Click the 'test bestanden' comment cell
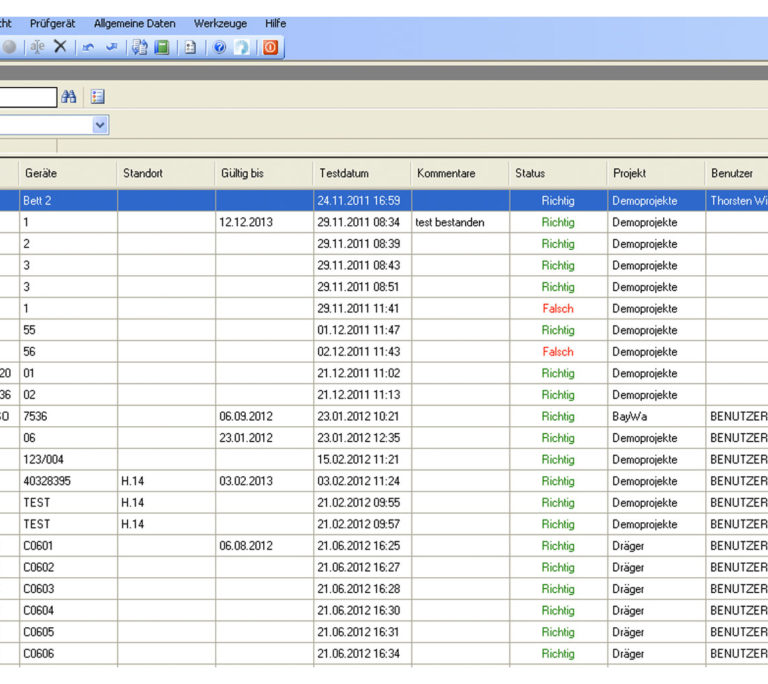The height and width of the screenshot is (684, 768). [x=460, y=222]
